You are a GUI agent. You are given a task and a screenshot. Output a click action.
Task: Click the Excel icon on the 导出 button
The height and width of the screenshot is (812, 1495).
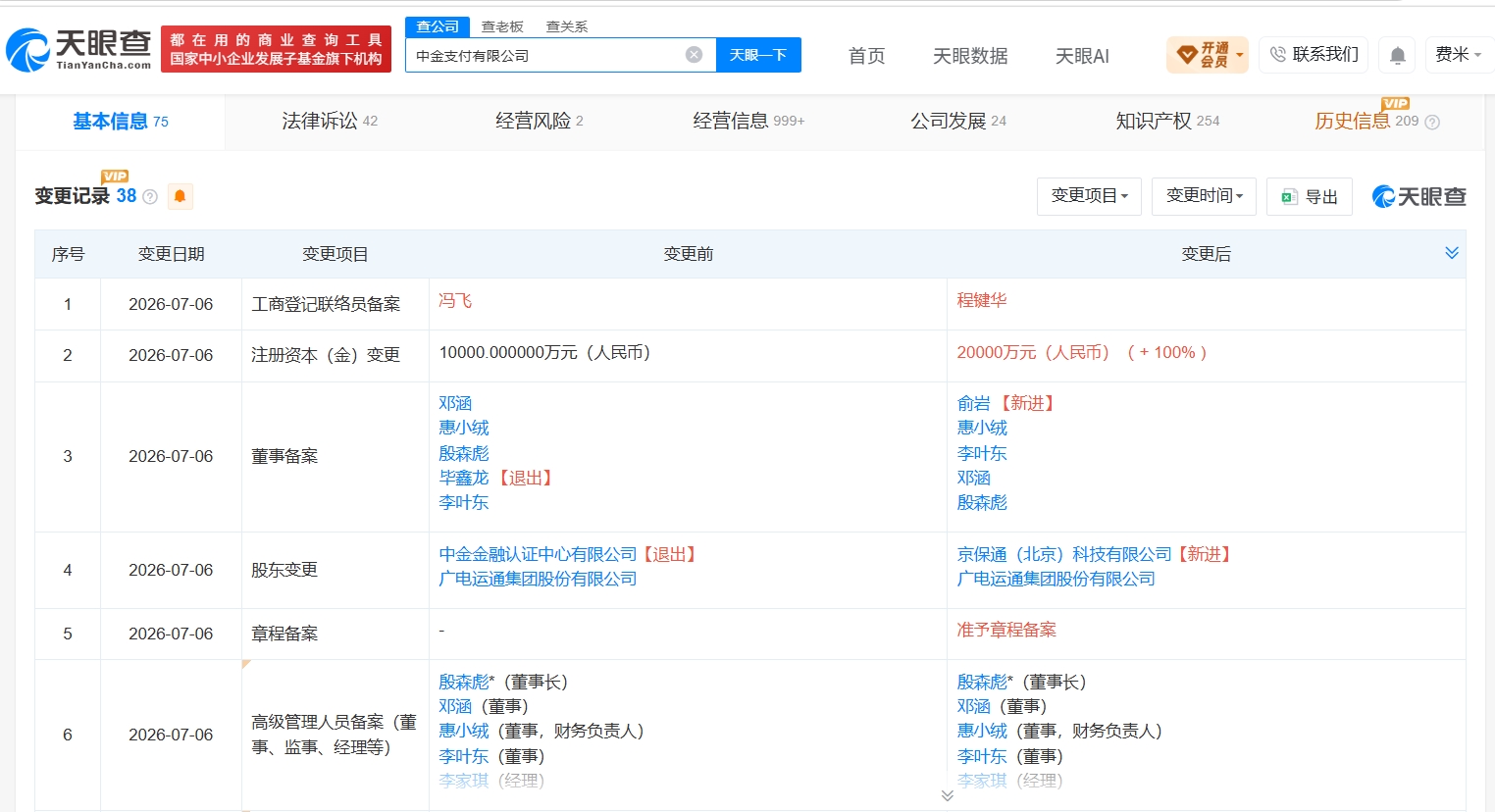point(1289,197)
